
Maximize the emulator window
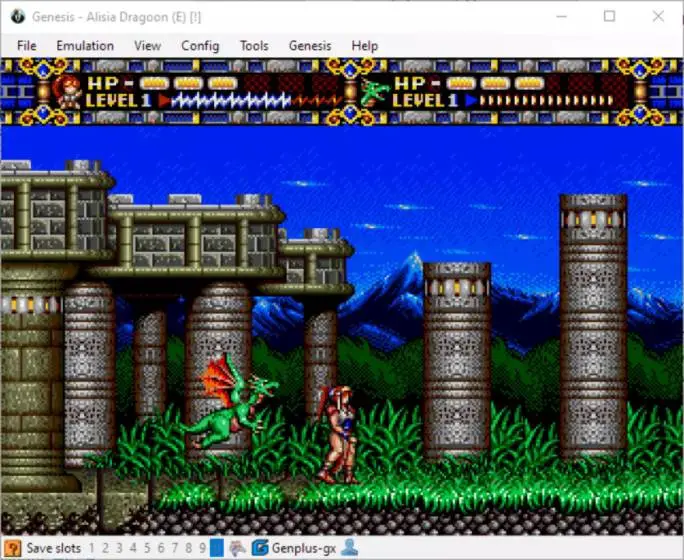pos(609,17)
